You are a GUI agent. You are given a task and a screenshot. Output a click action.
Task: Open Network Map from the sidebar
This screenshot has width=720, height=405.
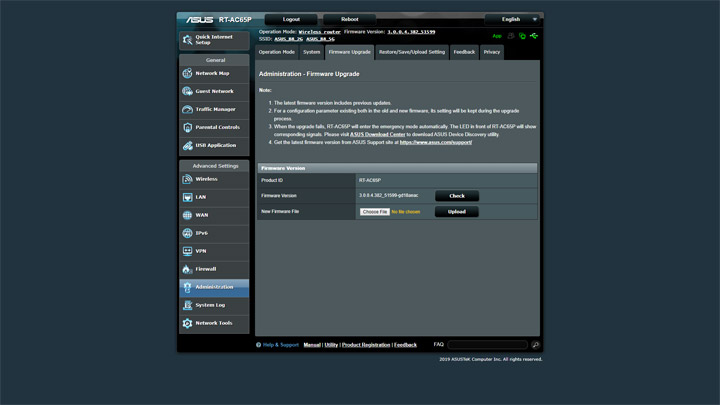point(214,73)
